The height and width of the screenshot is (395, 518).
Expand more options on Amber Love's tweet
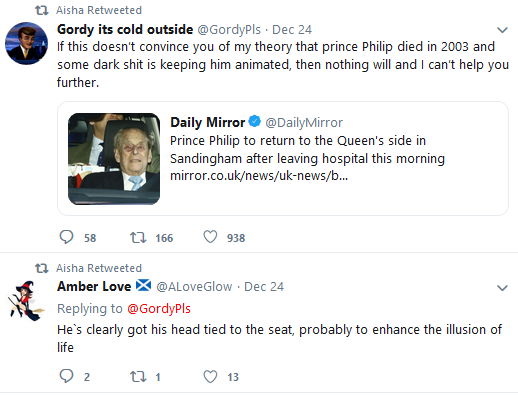click(502, 288)
